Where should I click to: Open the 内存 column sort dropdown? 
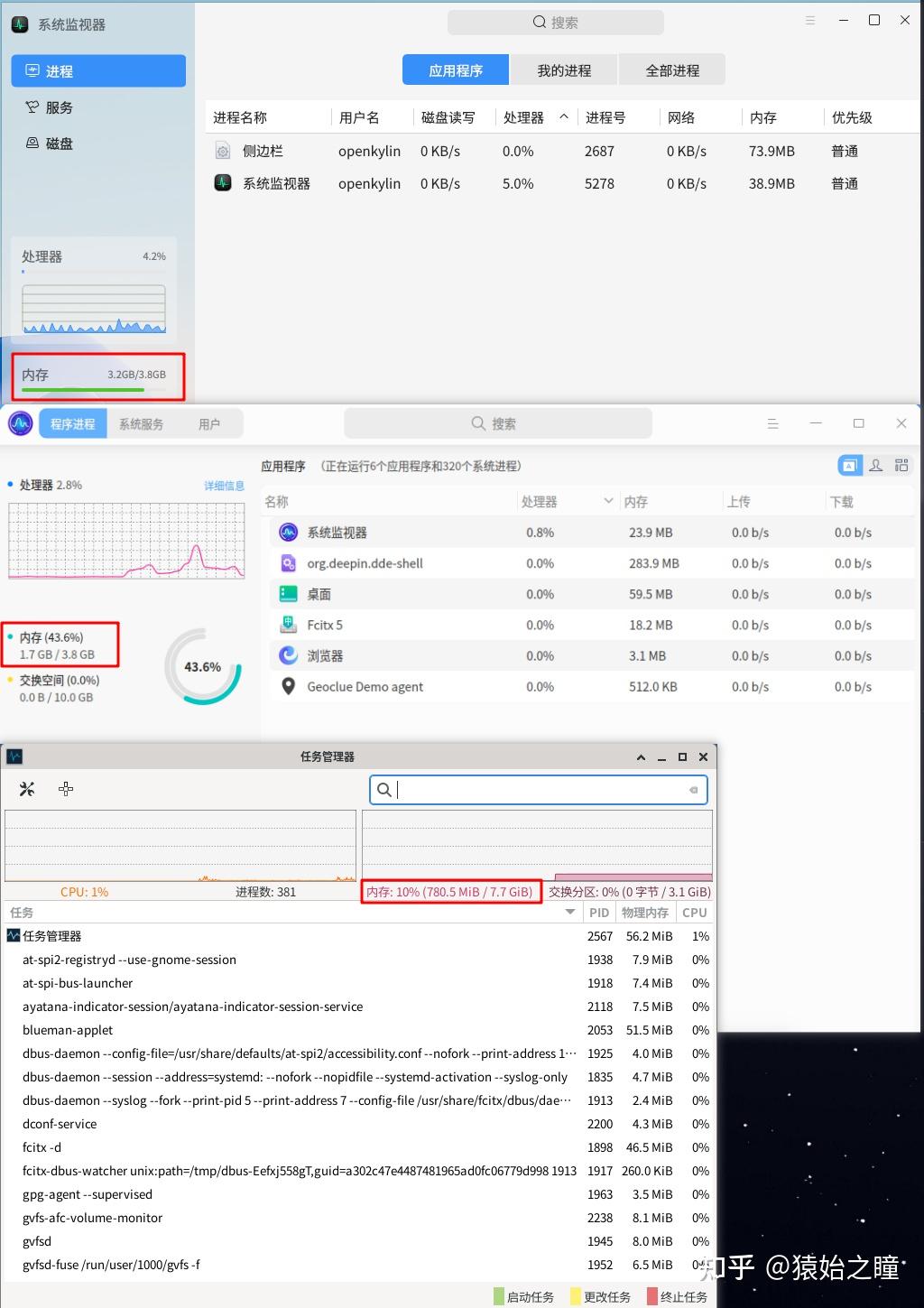click(636, 501)
